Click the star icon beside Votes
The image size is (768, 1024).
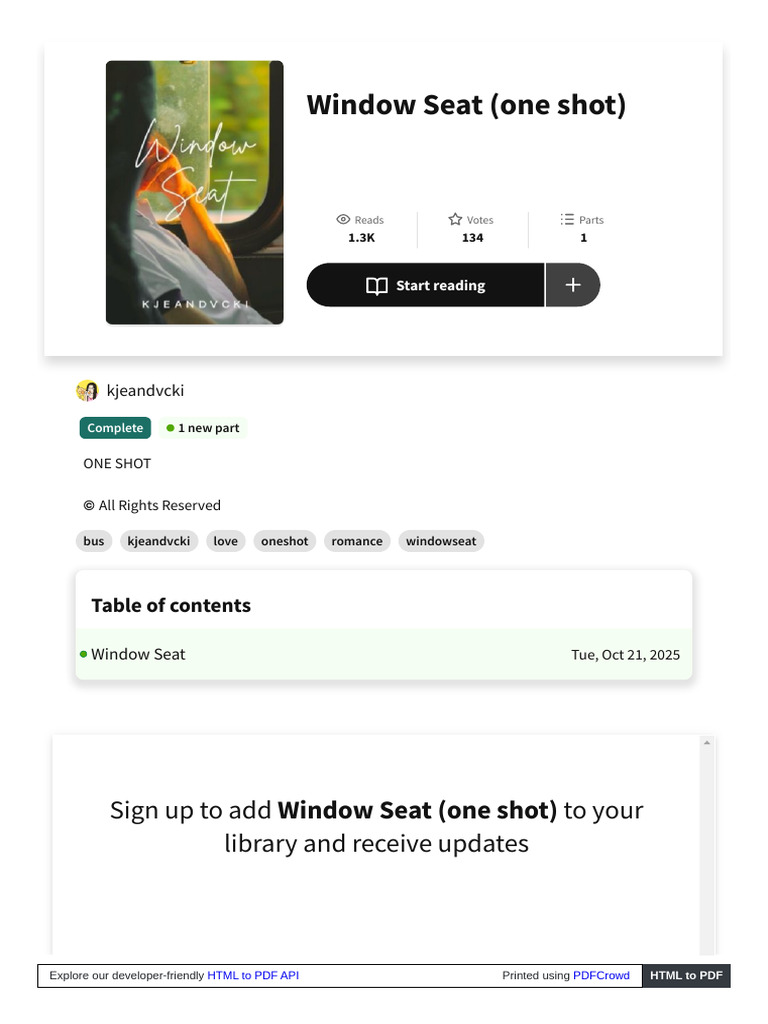pyautogui.click(x=455, y=219)
